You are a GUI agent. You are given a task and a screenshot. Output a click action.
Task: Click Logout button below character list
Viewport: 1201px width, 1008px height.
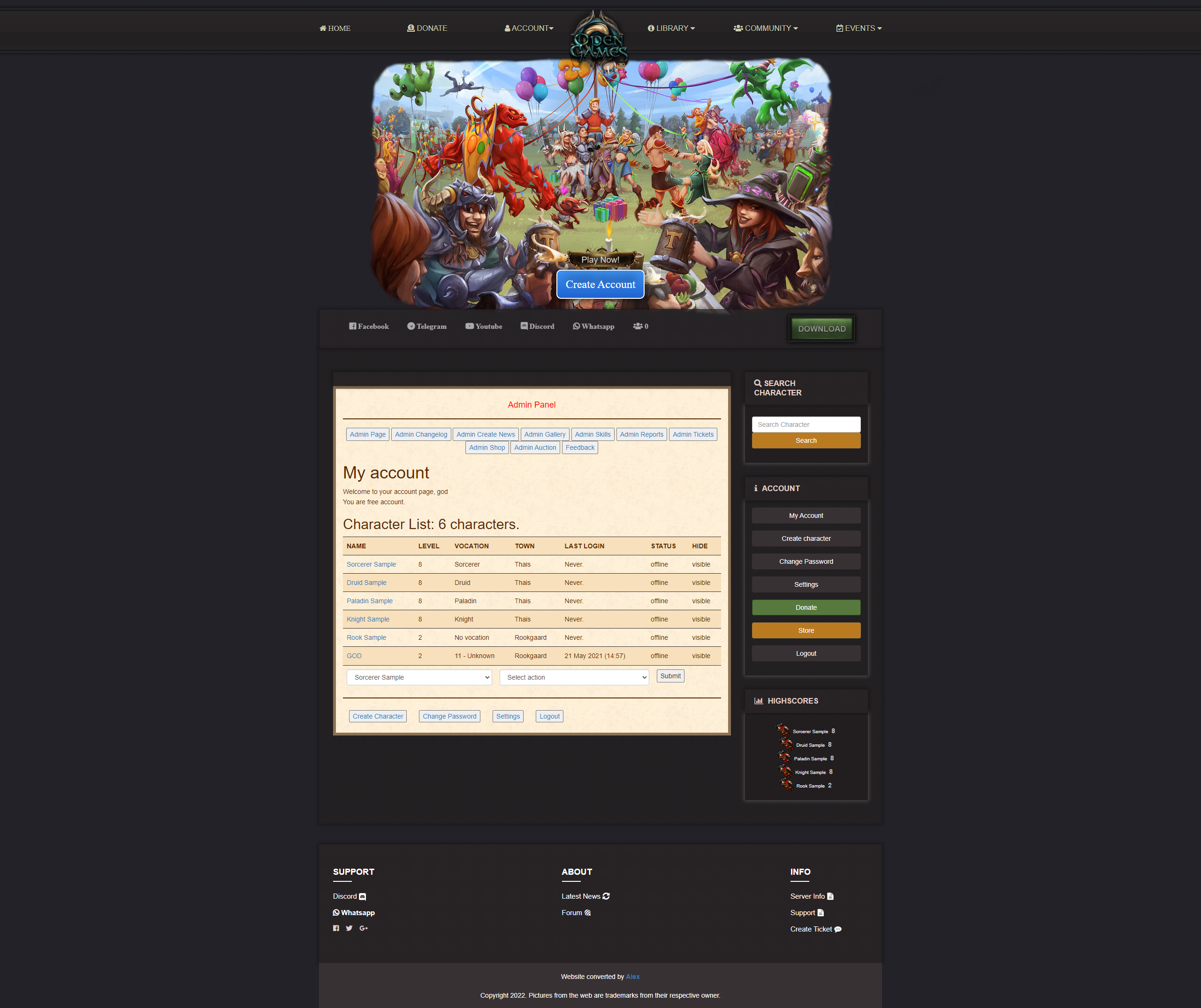(550, 716)
